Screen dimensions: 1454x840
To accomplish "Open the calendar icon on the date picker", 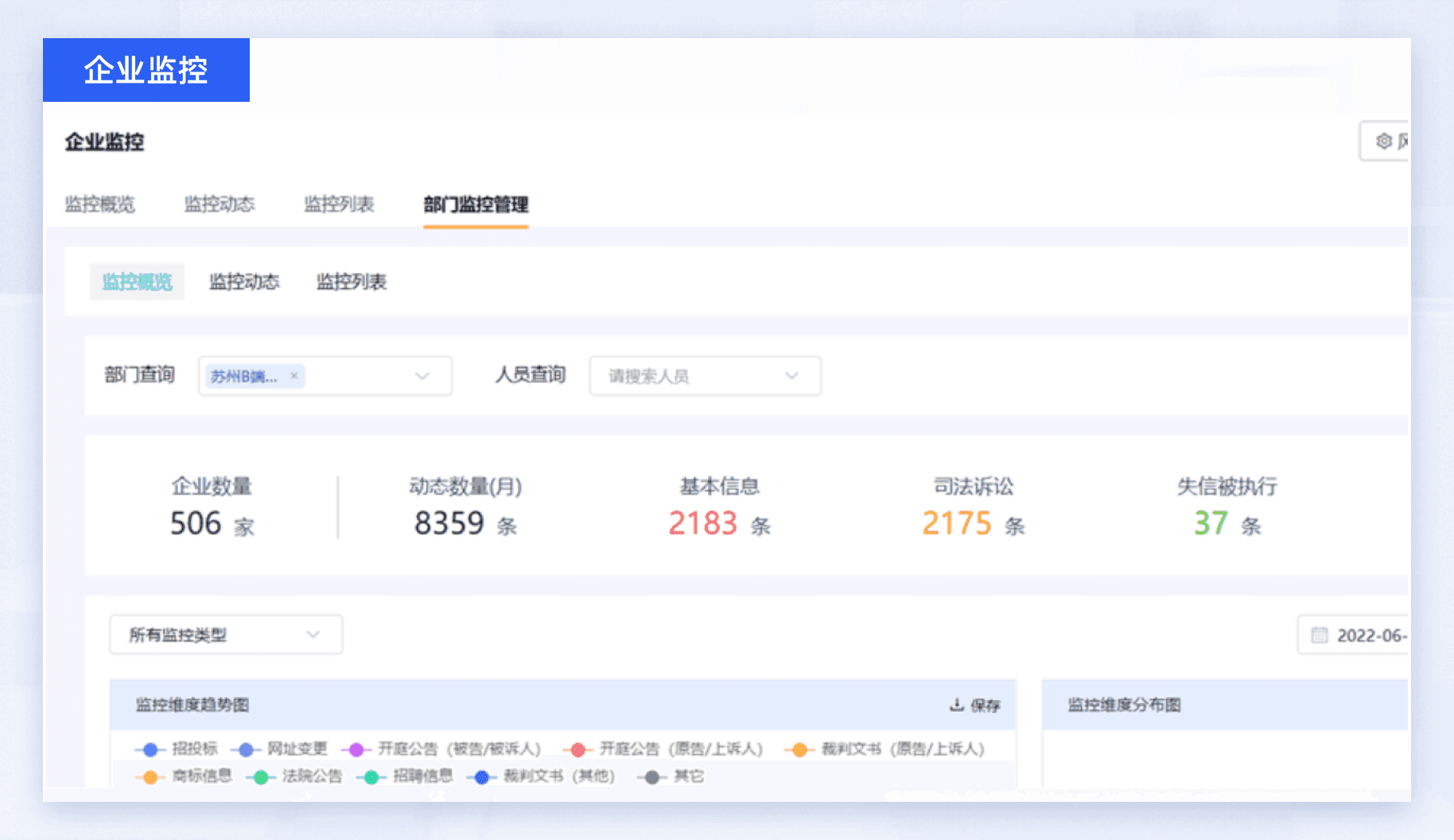I will click(1320, 634).
